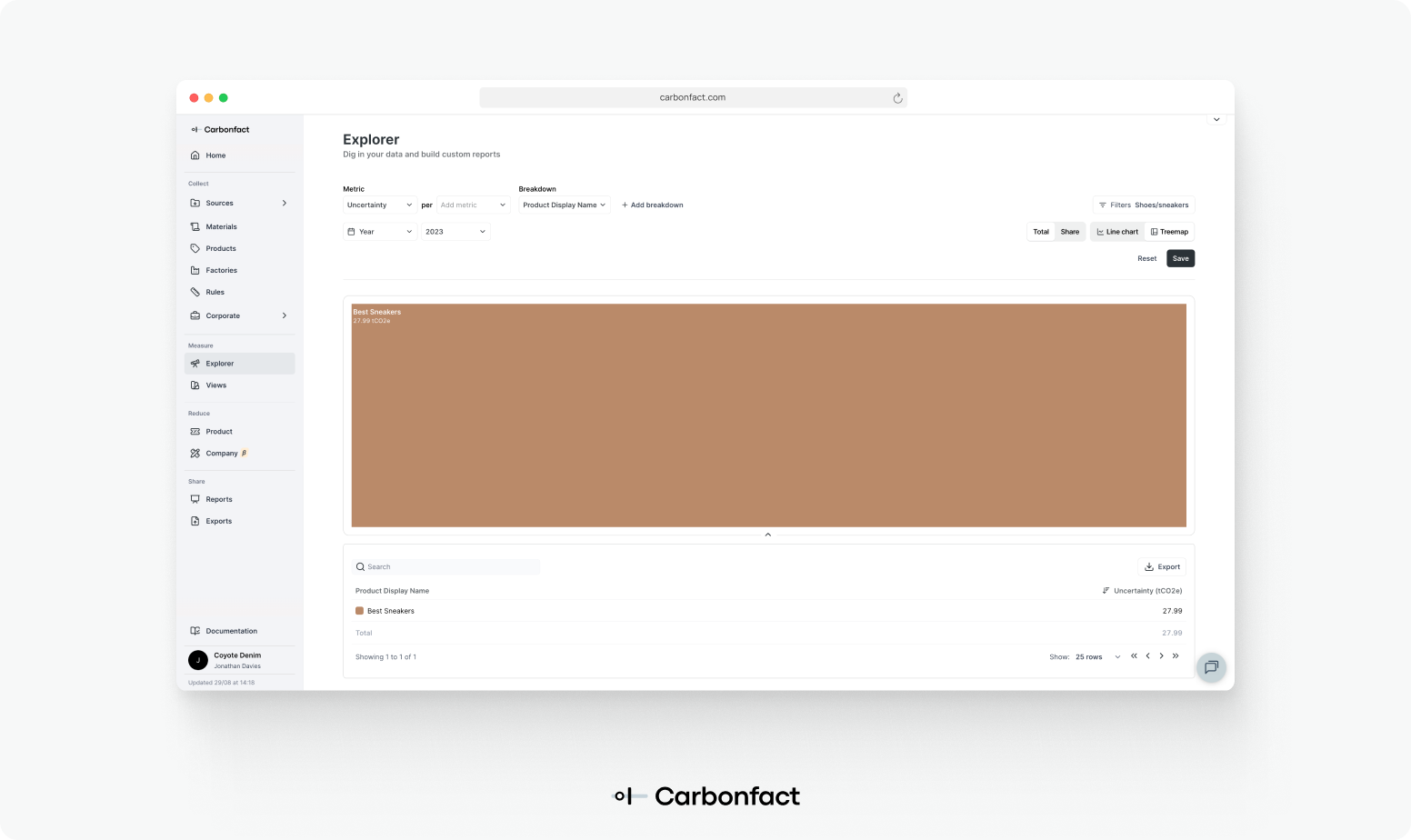Click the 27.99 value in Best Sneakers row
Image resolution: width=1411 pixels, height=840 pixels.
coord(1172,611)
